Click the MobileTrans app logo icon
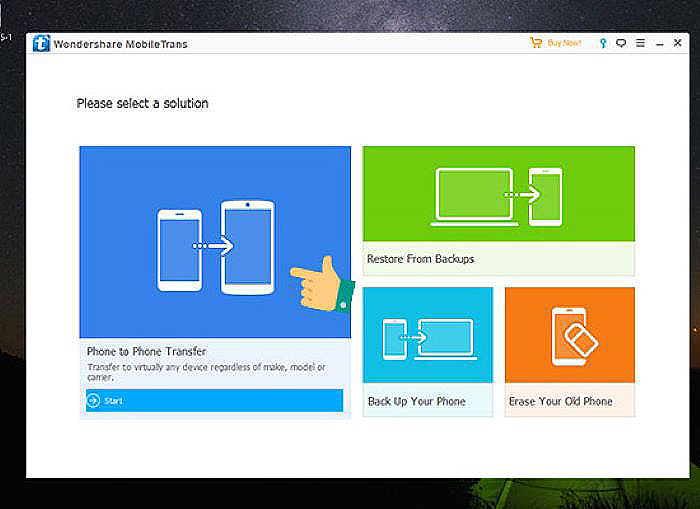The width and height of the screenshot is (700, 509). point(41,43)
